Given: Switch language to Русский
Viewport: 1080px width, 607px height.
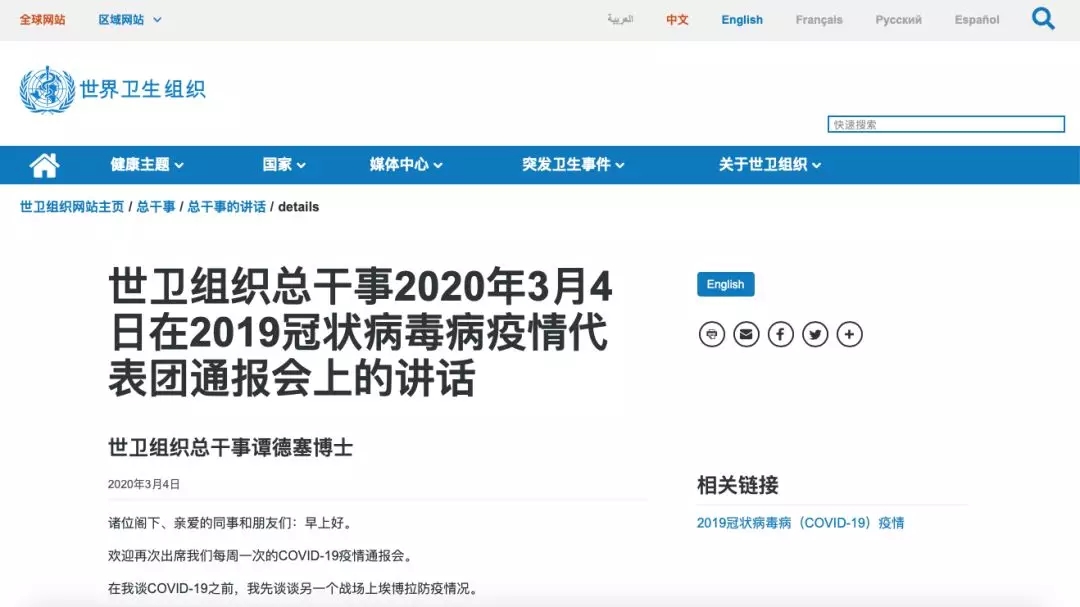Looking at the screenshot, I should pyautogui.click(x=898, y=20).
